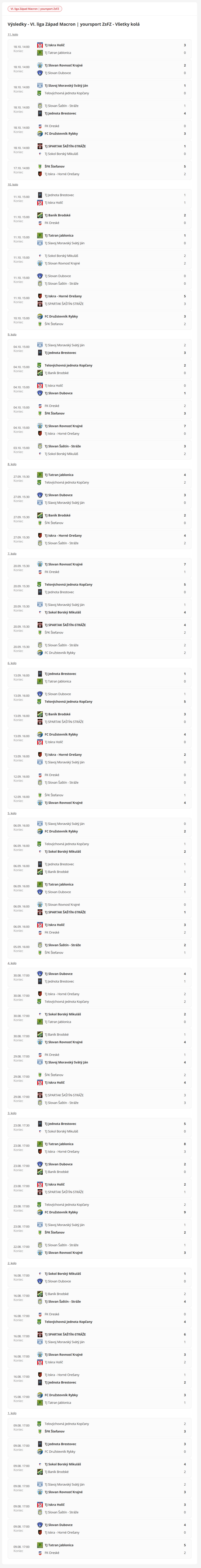
Task: Select the 03.10. 15:00 match row
Action: click(100, 450)
